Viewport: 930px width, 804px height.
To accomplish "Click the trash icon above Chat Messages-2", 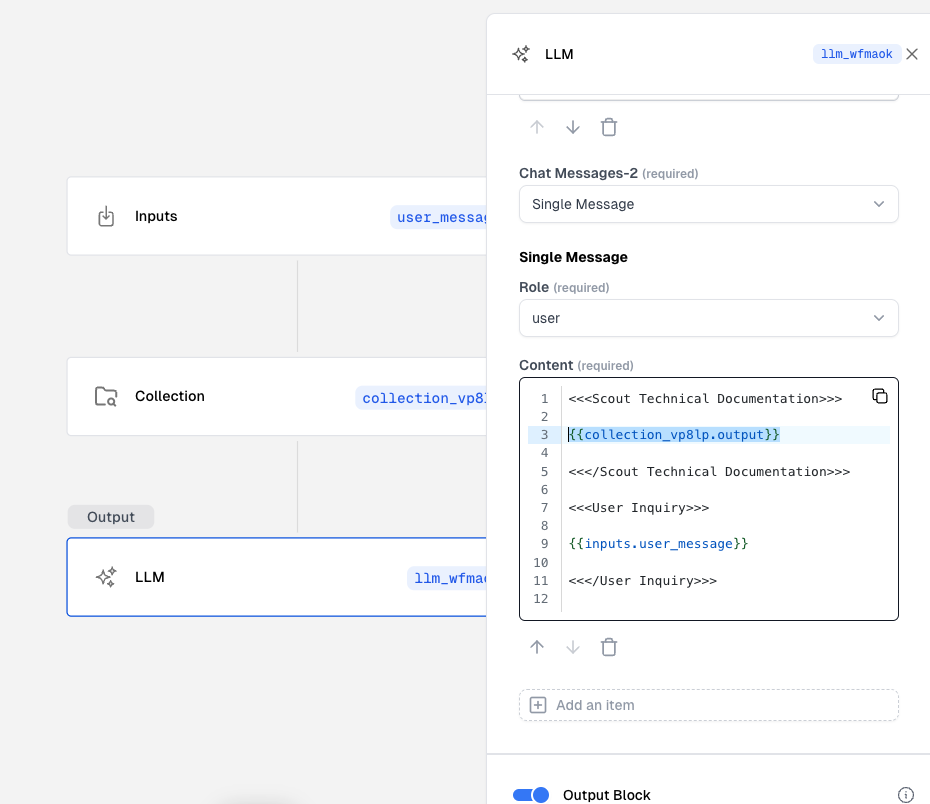I will click(609, 127).
